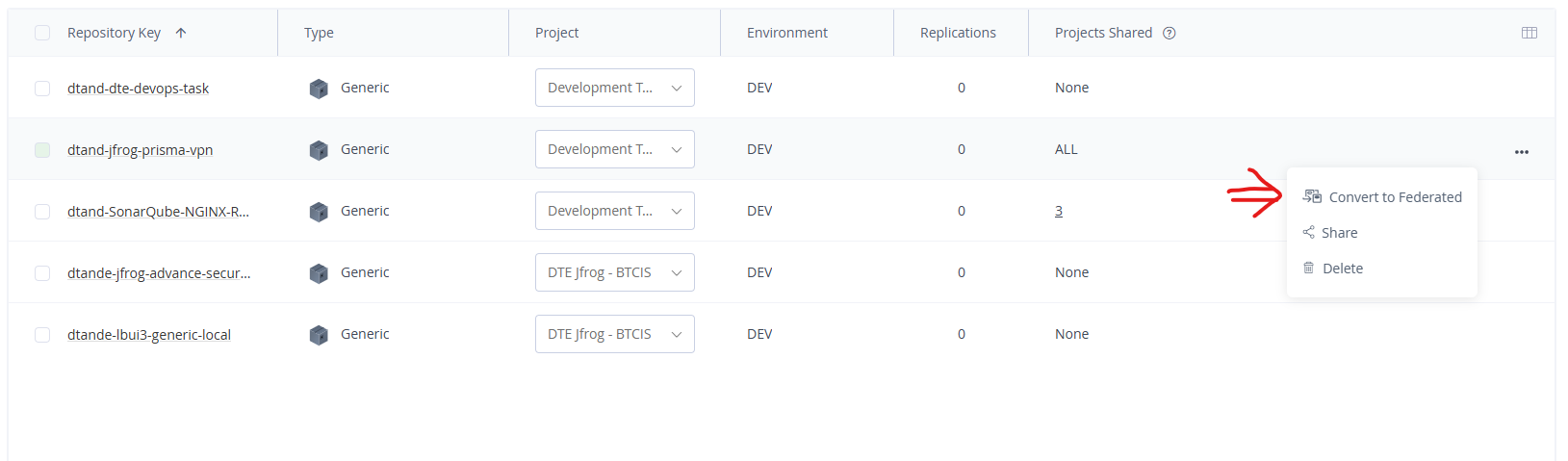This screenshot has height=461, width=1568.
Task: Open project dropdown for dtand-dte-devops-task
Action: (x=615, y=88)
